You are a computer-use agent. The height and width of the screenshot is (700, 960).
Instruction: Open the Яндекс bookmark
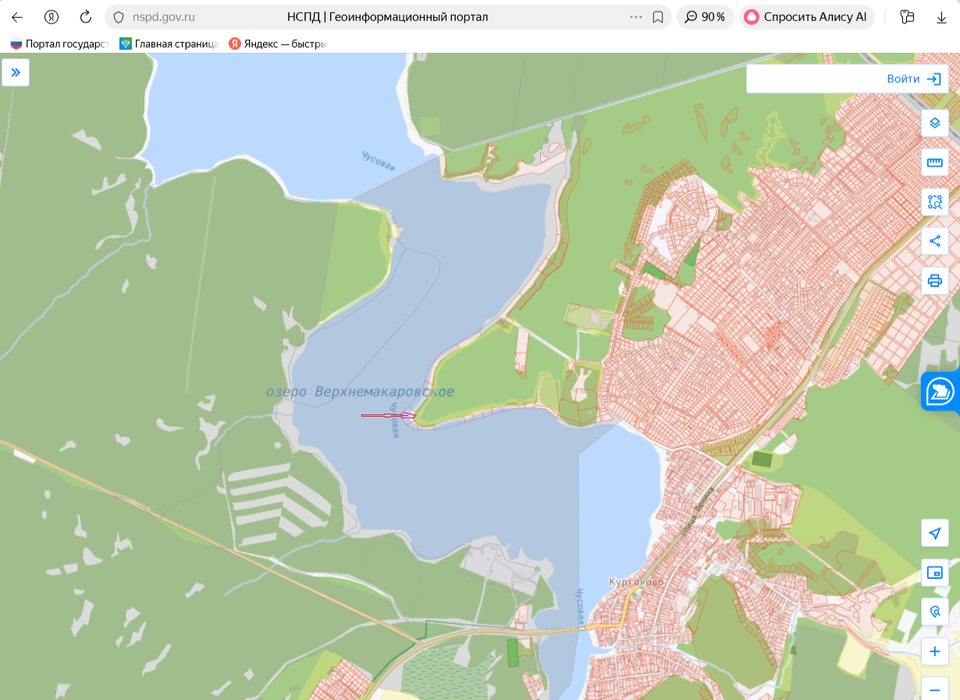point(279,43)
